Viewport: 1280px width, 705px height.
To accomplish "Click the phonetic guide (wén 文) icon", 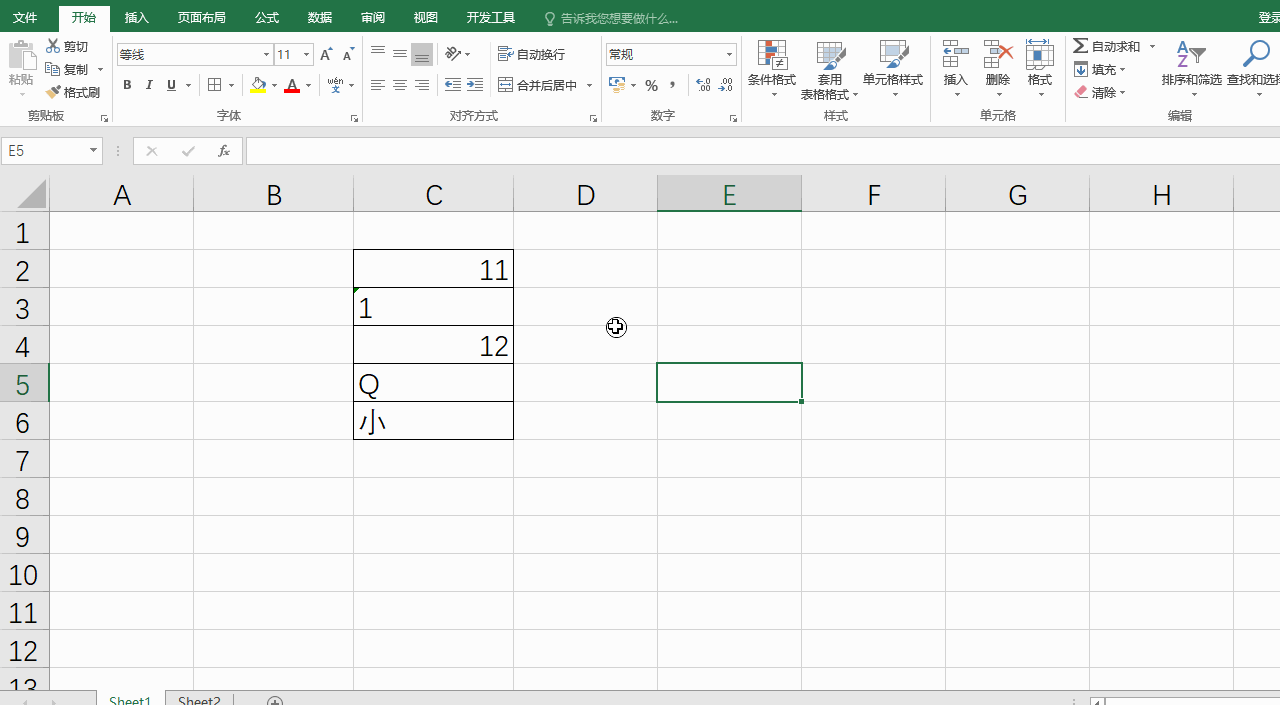I will point(335,86).
